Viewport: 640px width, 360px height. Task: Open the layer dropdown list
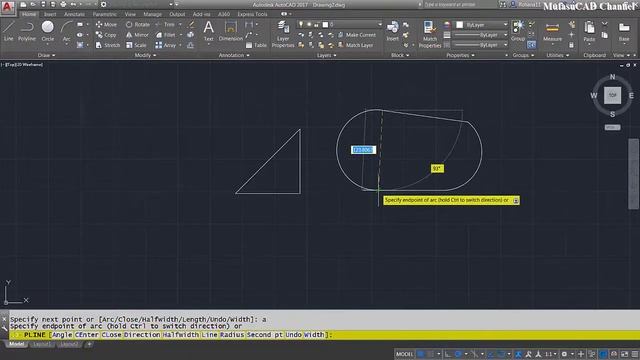click(340, 24)
